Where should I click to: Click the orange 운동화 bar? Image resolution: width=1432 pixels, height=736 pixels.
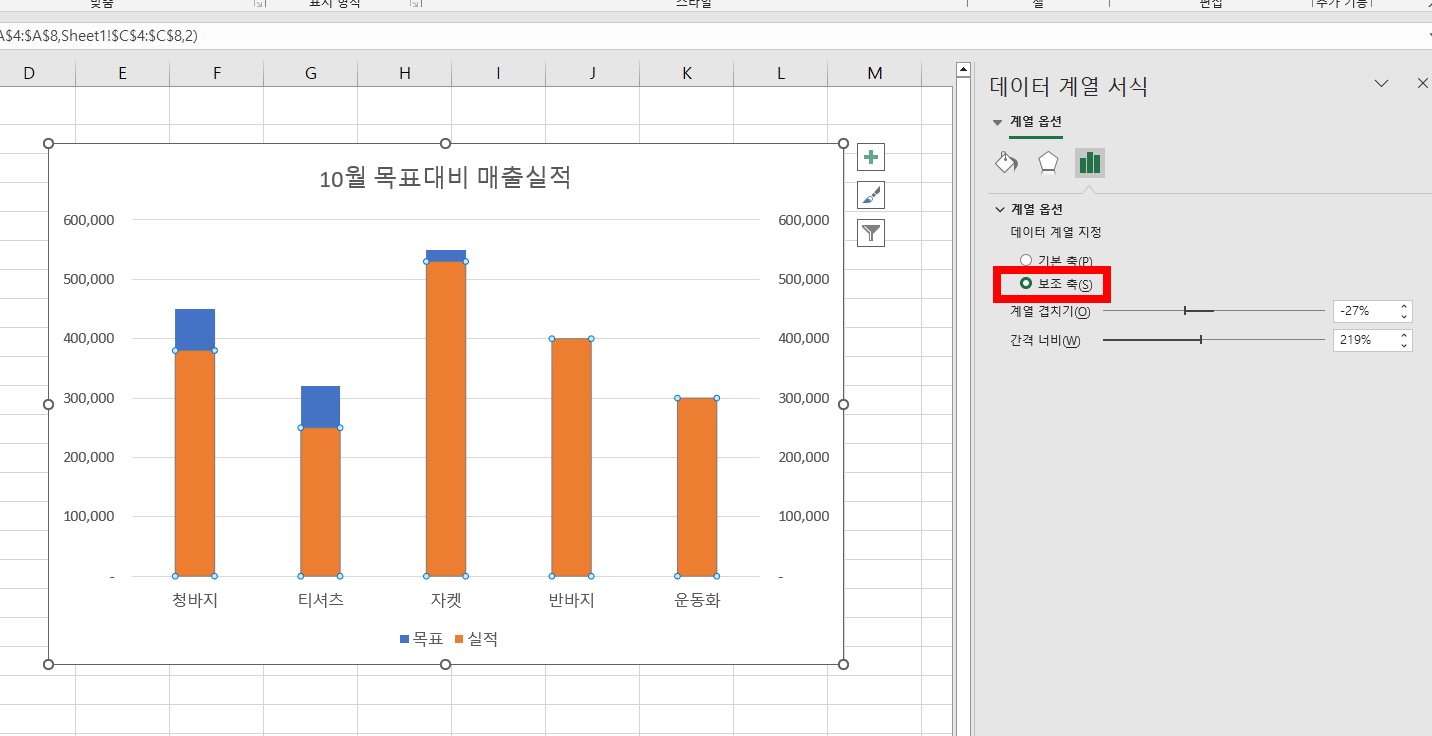697,487
